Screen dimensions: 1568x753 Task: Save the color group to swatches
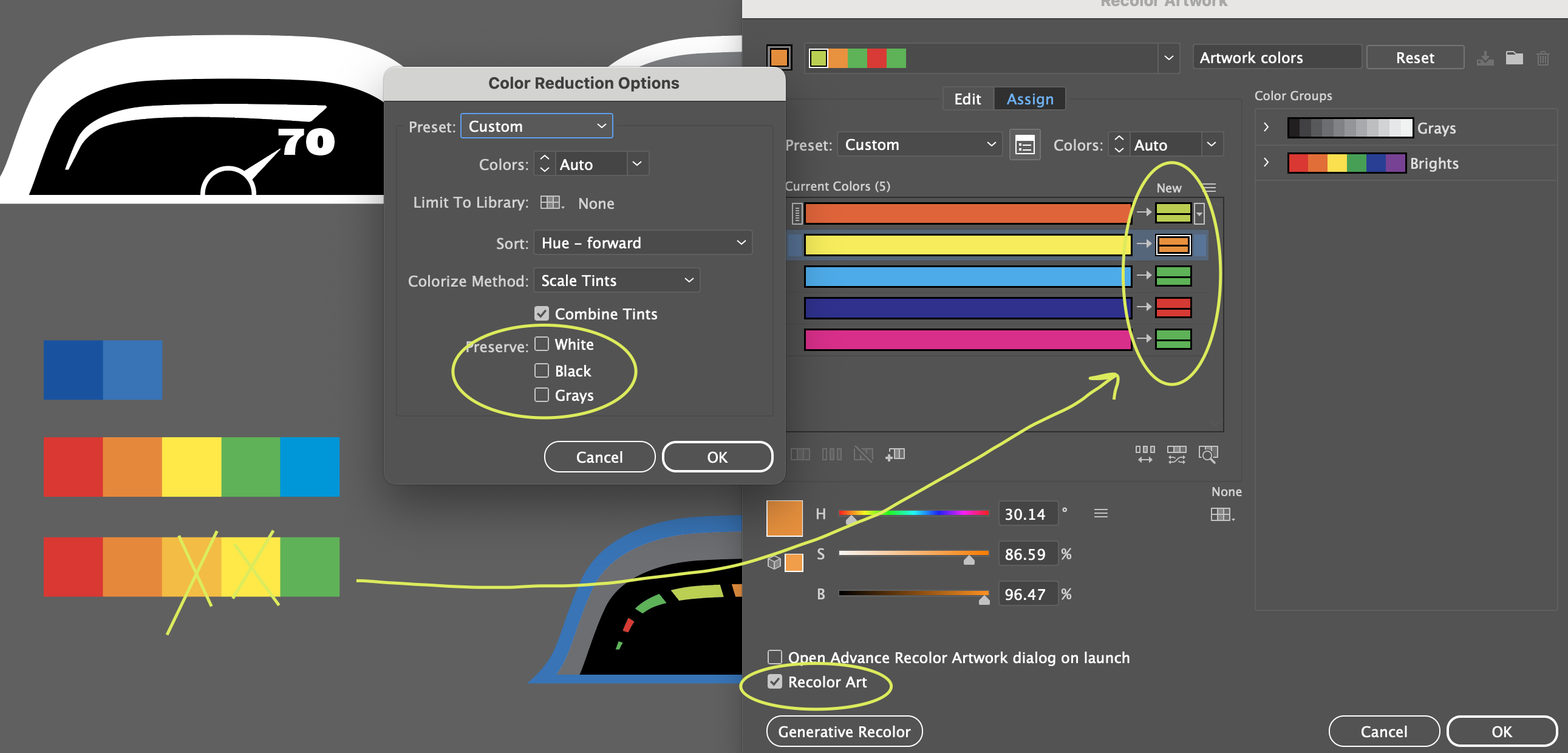tap(1486, 58)
